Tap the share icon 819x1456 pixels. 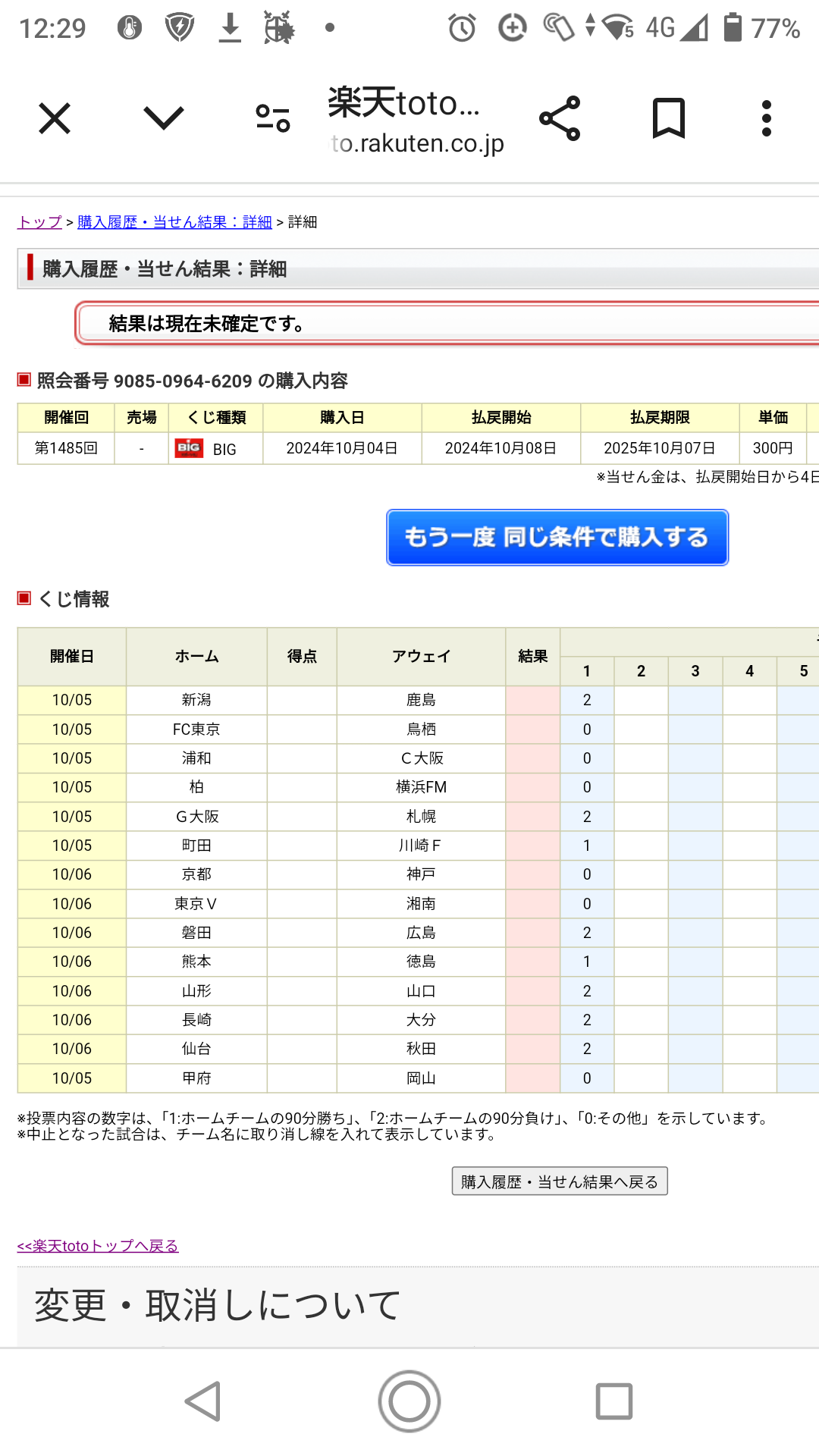(560, 119)
